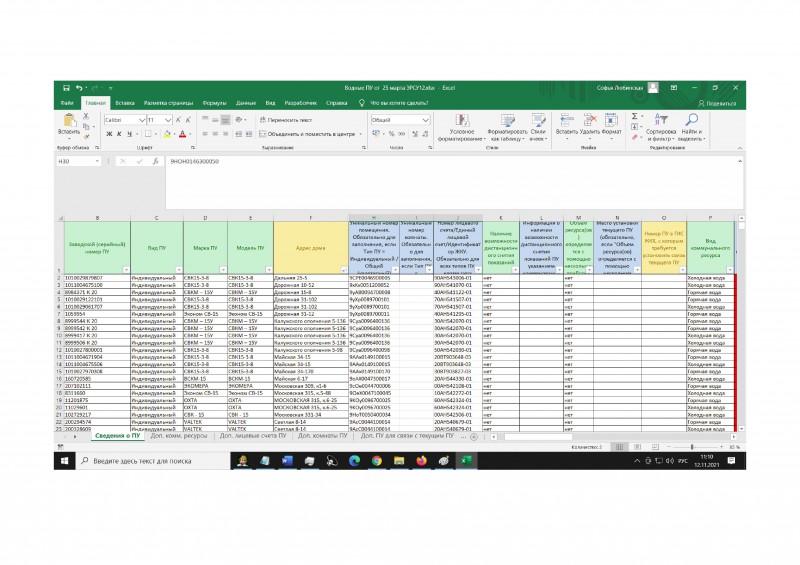The height and width of the screenshot is (565, 800).
Task: Activate the Format Painter brush
Action: pyautogui.click(x=86, y=136)
